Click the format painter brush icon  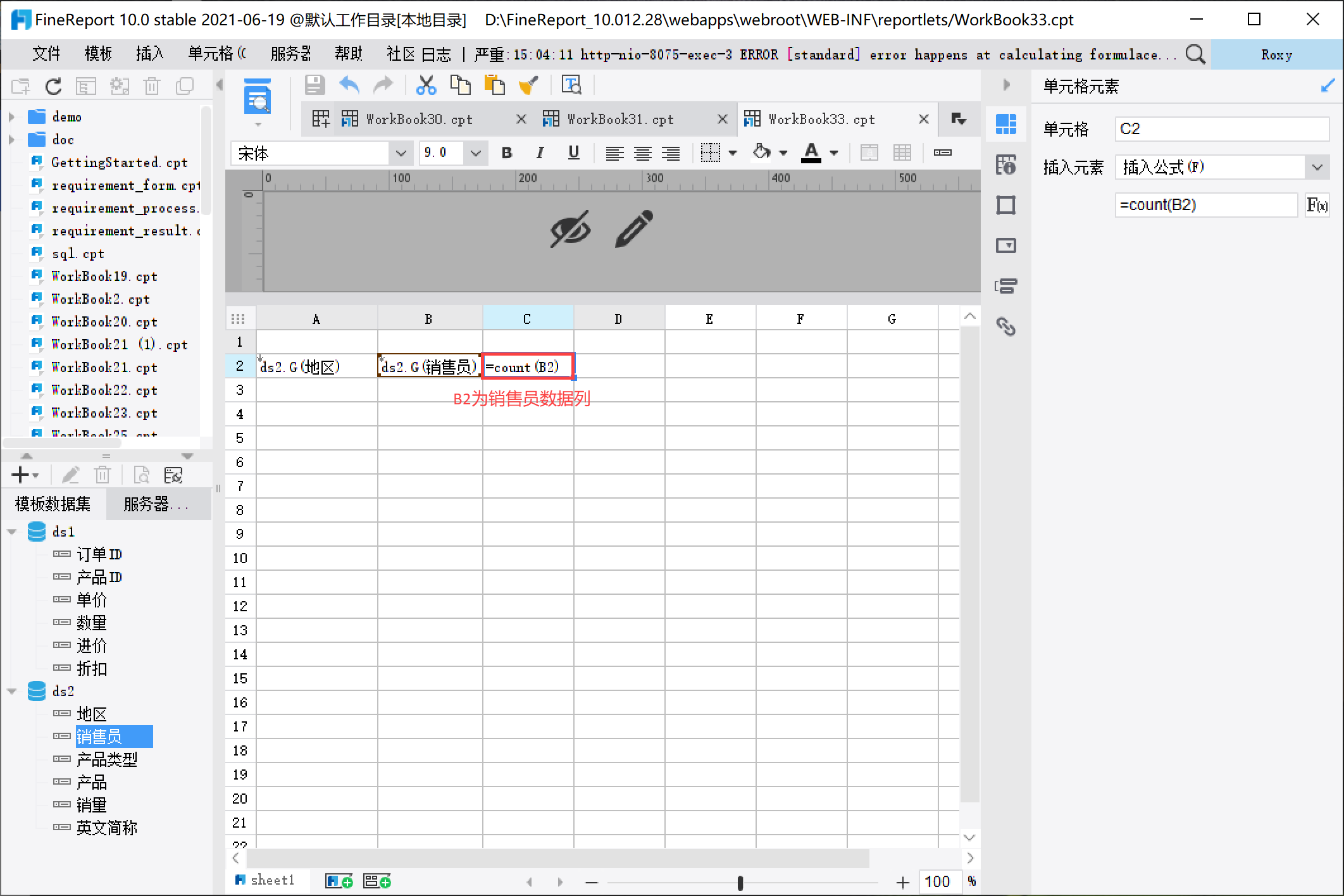pyautogui.click(x=528, y=85)
